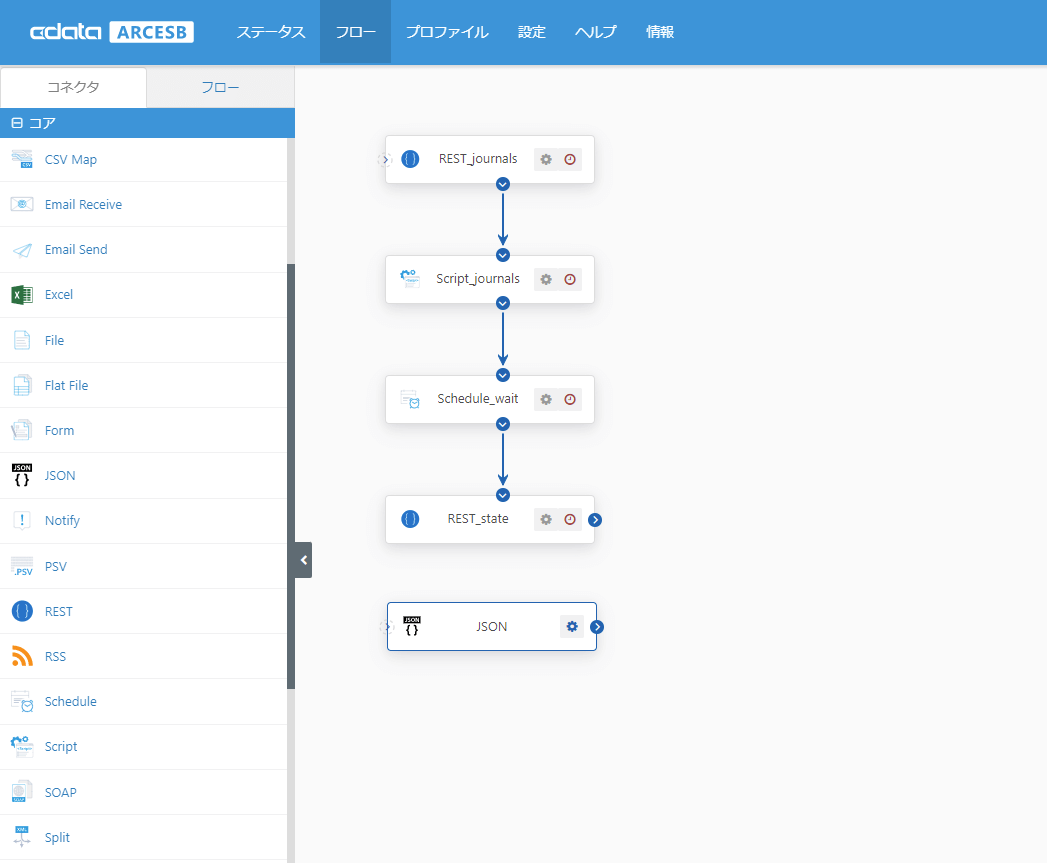Select the CSV Map connector icon
Image resolution: width=1047 pixels, height=863 pixels.
(x=22, y=159)
